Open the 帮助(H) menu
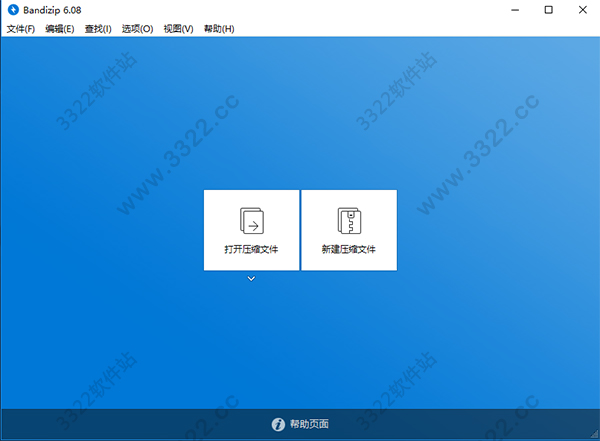The height and width of the screenshot is (441, 600). [x=219, y=29]
